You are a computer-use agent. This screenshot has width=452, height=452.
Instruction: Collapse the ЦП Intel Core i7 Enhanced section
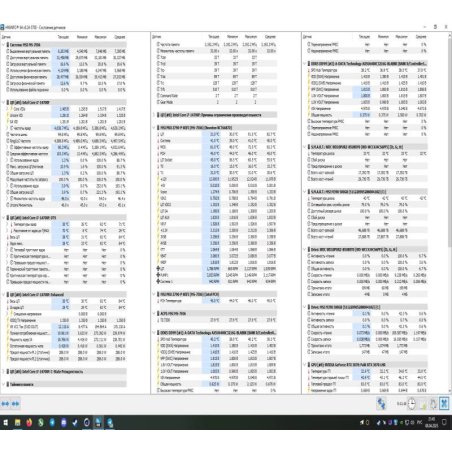click(x=4, y=295)
